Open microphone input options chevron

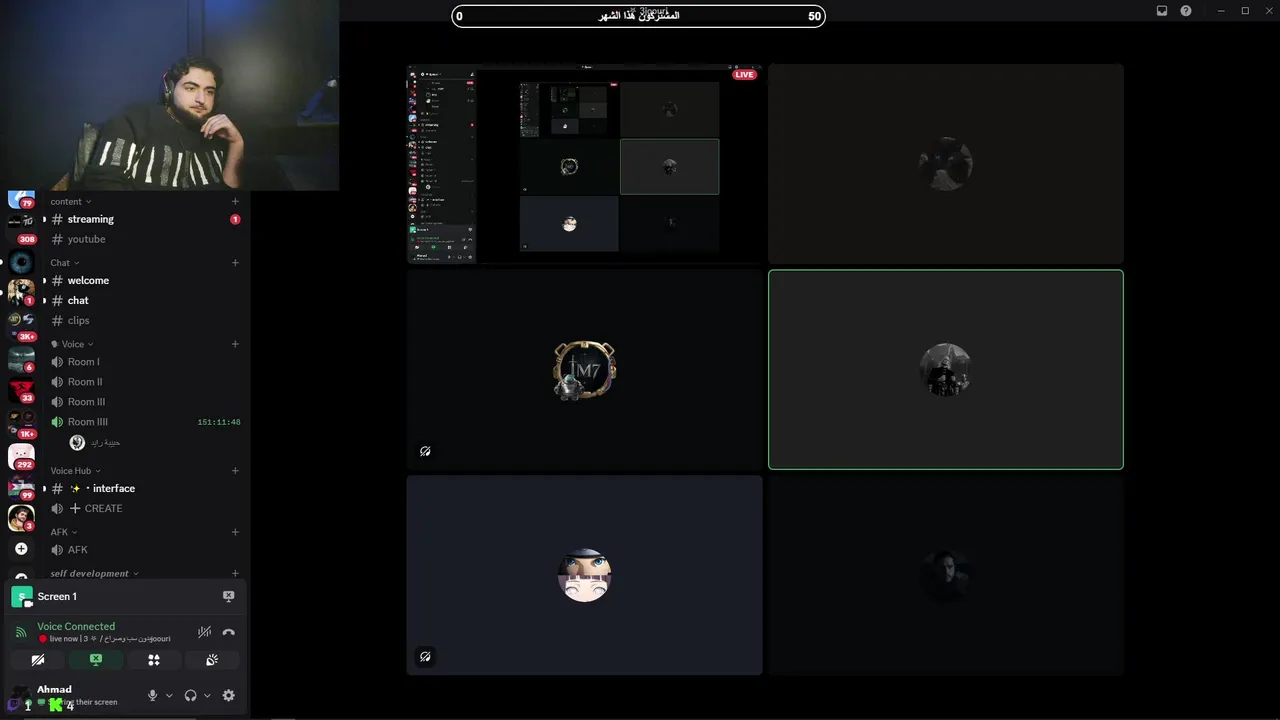(x=169, y=695)
